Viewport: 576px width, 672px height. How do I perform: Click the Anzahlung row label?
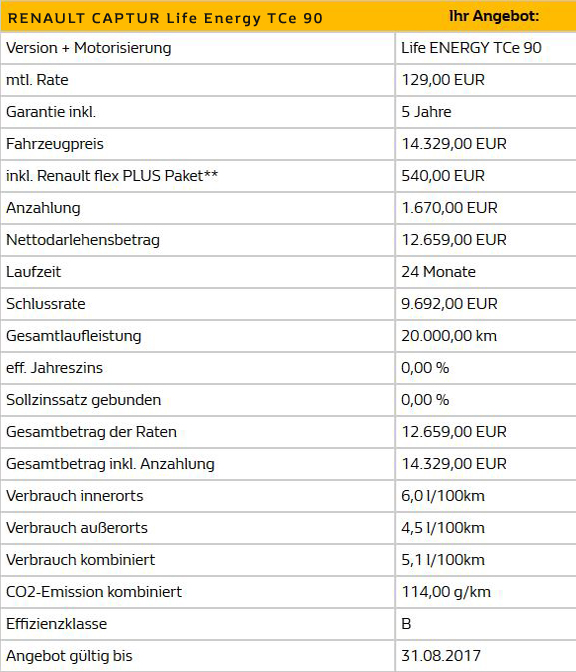(x=43, y=208)
